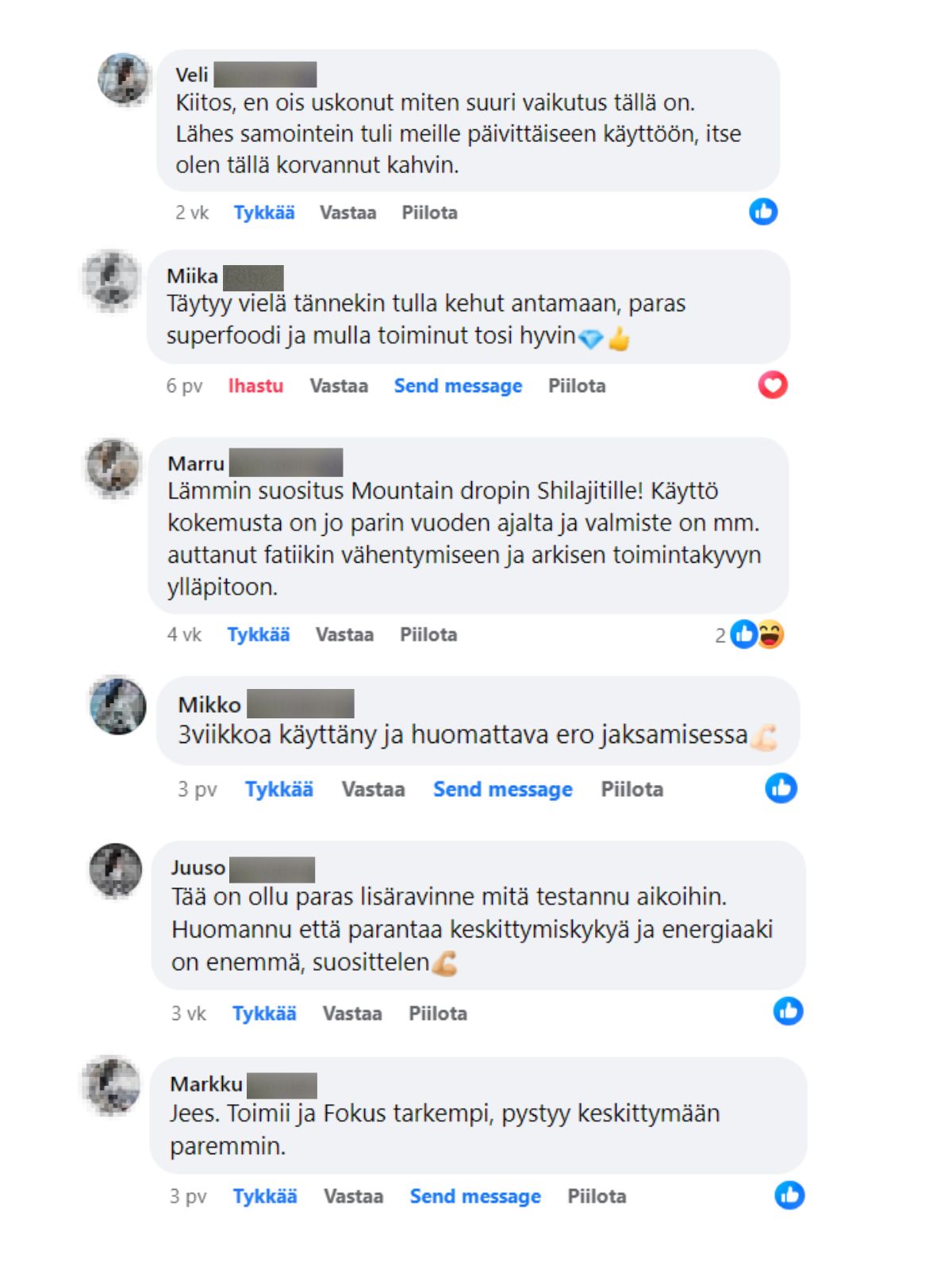Open the reactions count on Marru's comment
Screen dimensions: 952x1270
coord(749,635)
